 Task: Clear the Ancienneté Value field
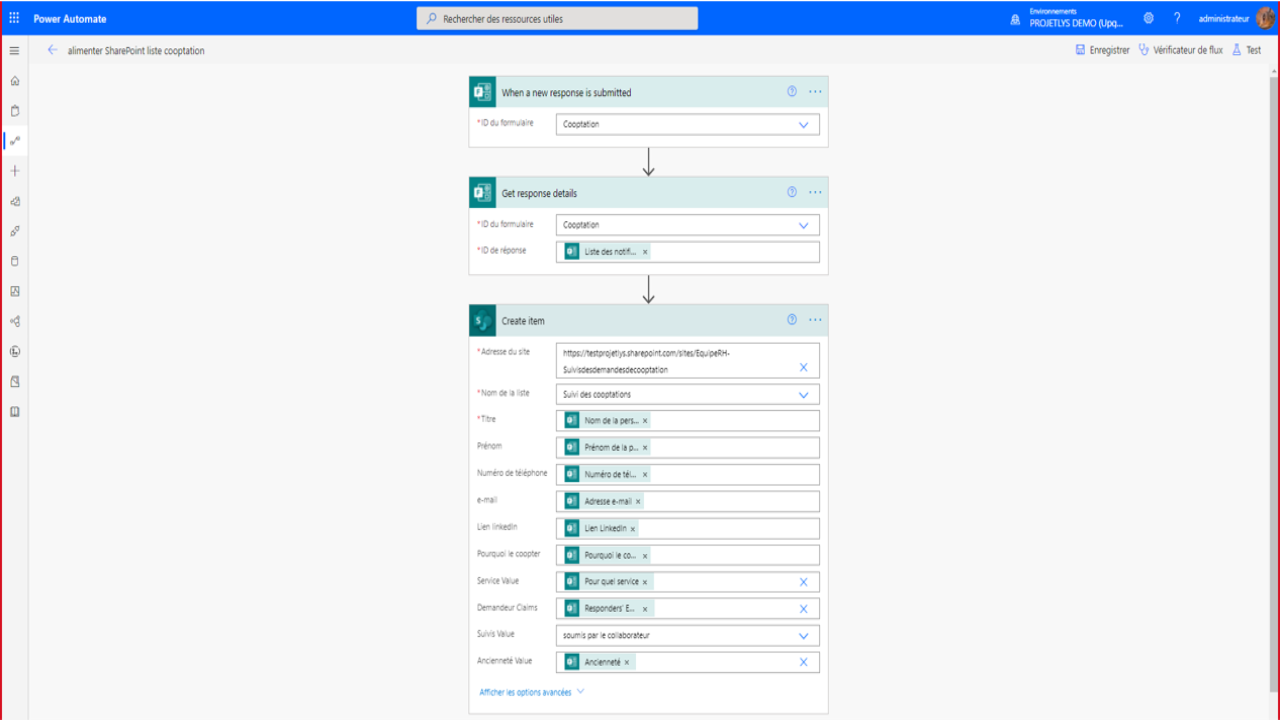click(x=803, y=662)
